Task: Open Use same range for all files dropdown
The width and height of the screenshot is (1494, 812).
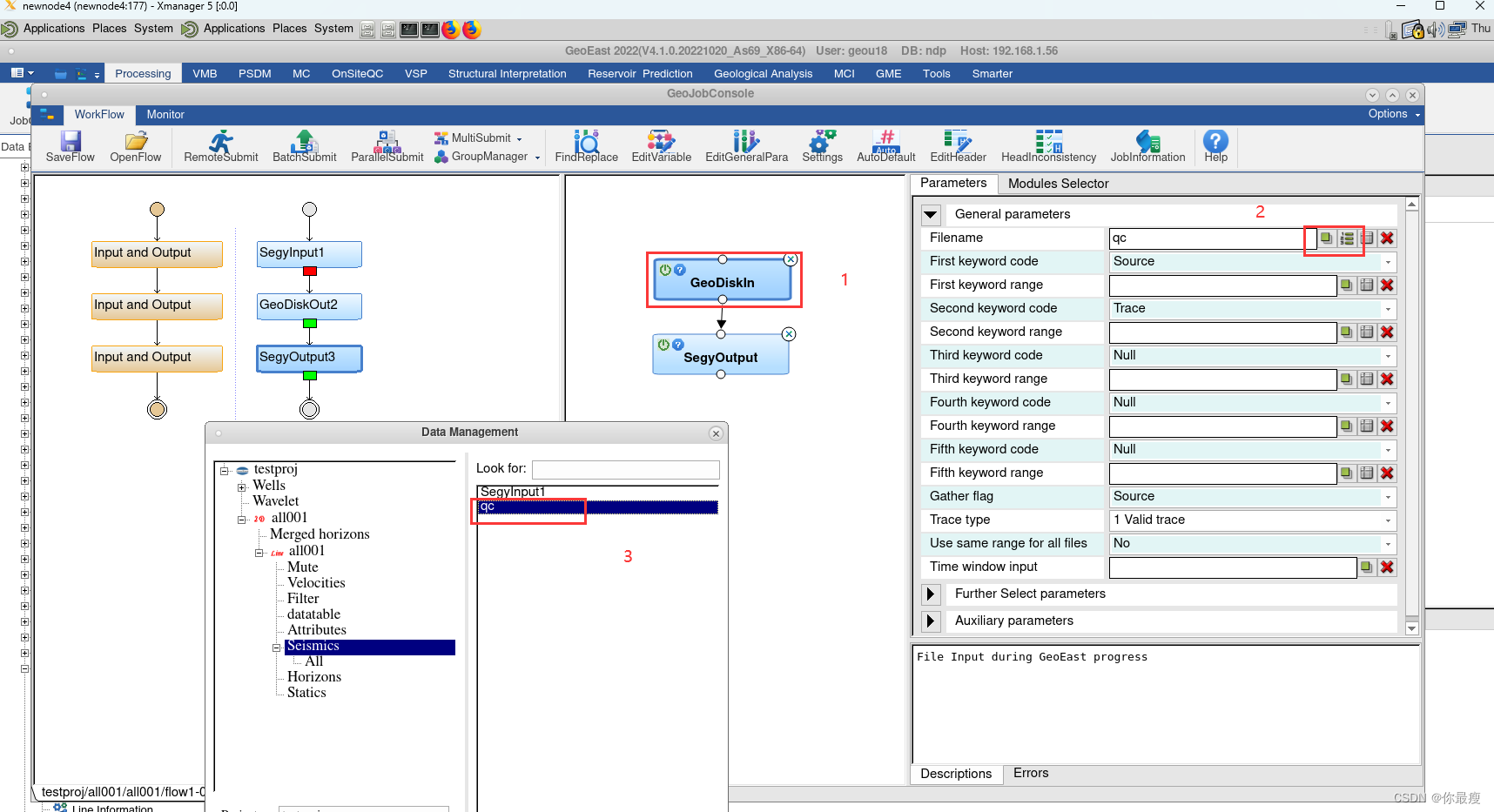Action: click(1388, 544)
